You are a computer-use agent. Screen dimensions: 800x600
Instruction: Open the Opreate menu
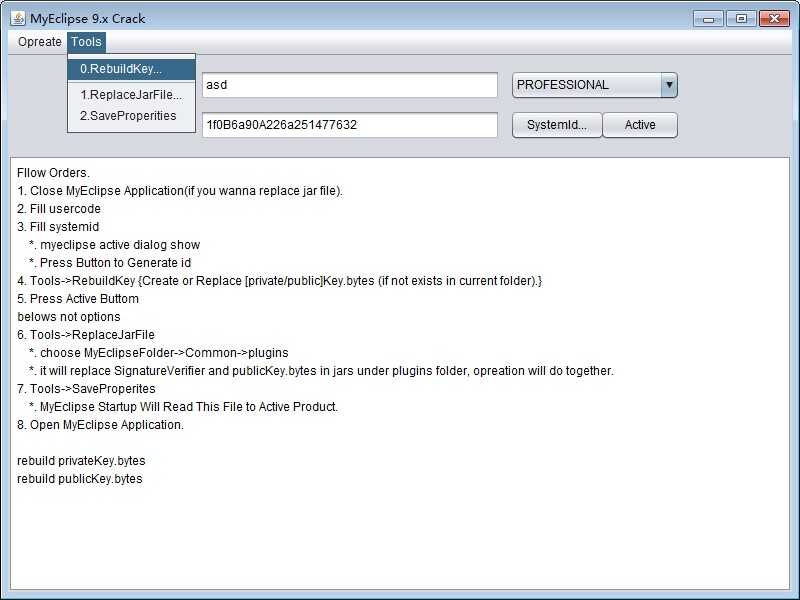click(39, 42)
